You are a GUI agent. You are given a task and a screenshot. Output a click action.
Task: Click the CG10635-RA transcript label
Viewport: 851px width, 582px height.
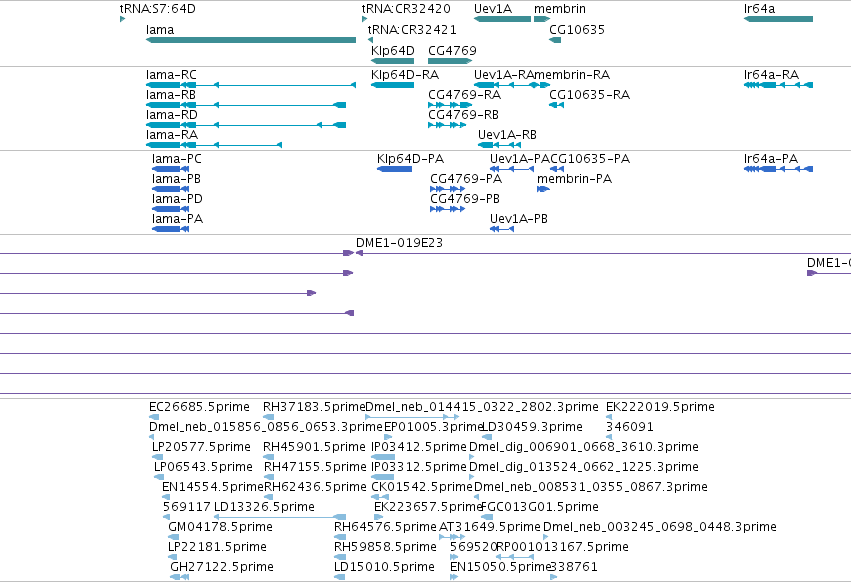point(589,94)
